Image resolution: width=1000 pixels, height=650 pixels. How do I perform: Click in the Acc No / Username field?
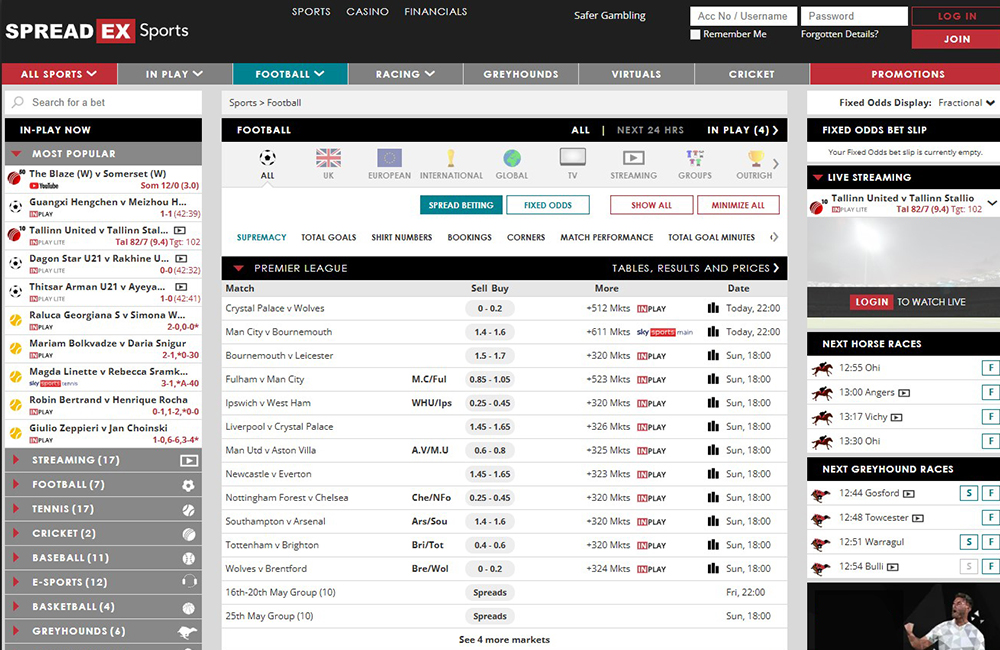click(743, 16)
